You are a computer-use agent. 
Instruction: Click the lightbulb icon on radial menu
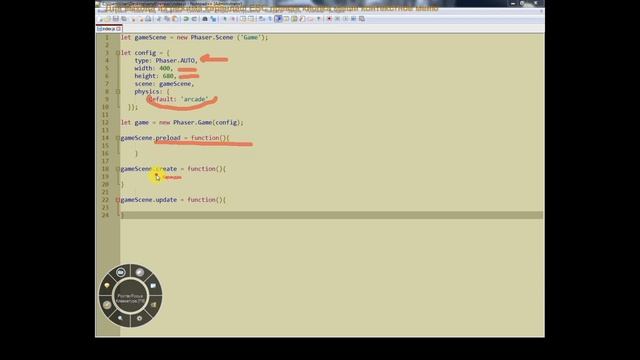point(107,285)
